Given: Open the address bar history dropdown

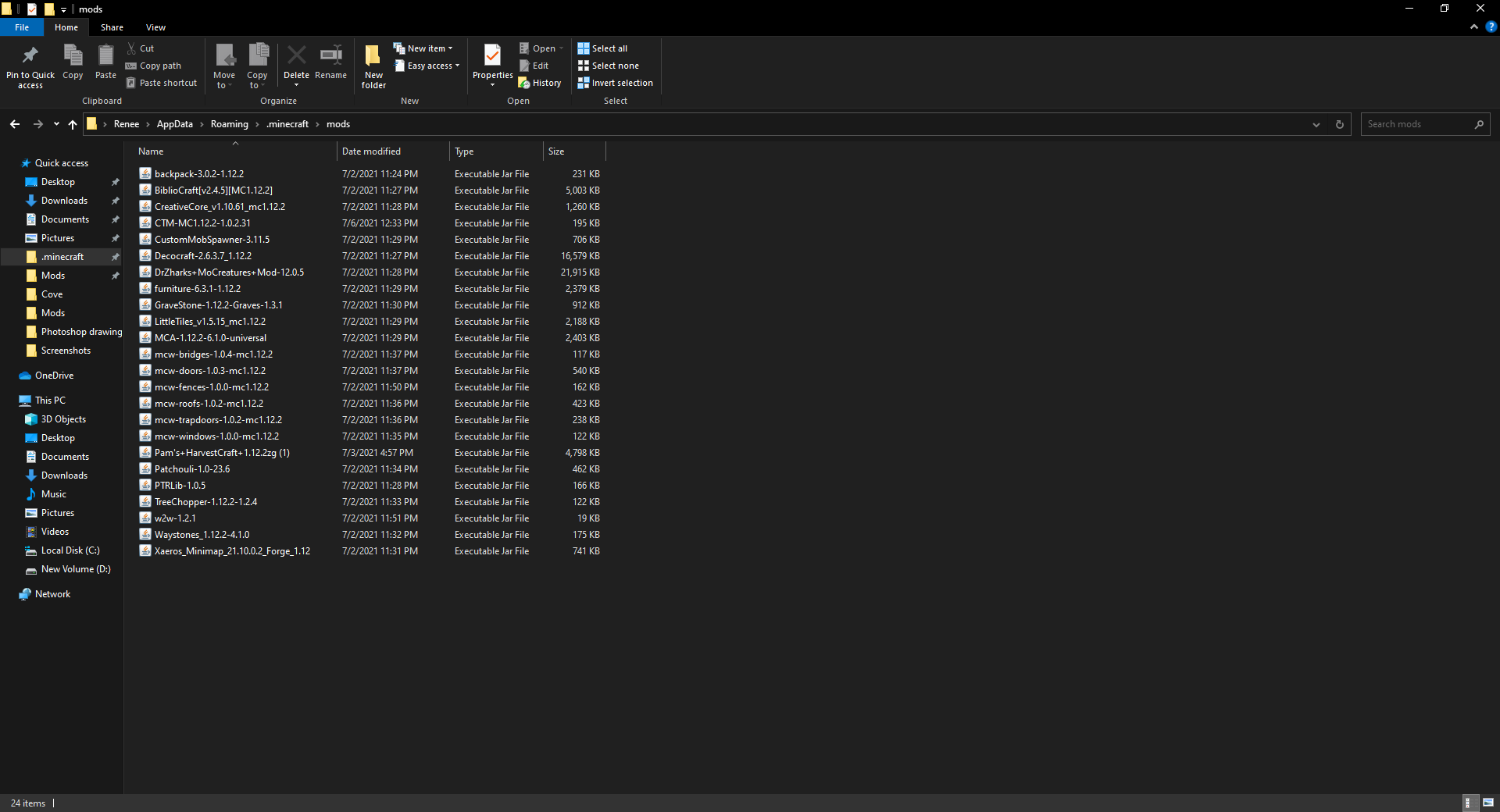Looking at the screenshot, I should pos(1316,124).
